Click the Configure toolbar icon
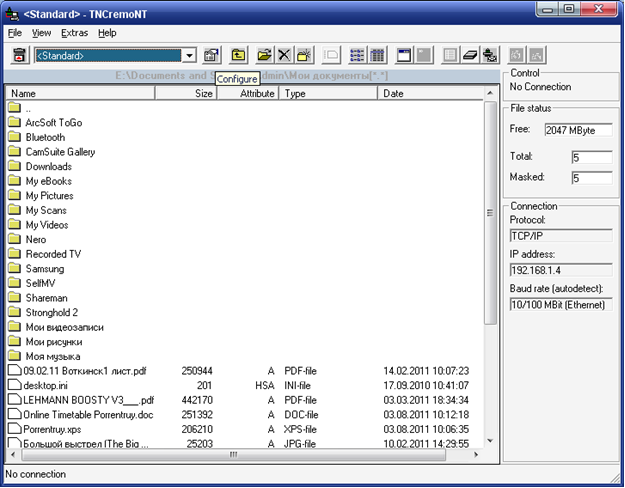The image size is (625, 488). click(x=211, y=56)
